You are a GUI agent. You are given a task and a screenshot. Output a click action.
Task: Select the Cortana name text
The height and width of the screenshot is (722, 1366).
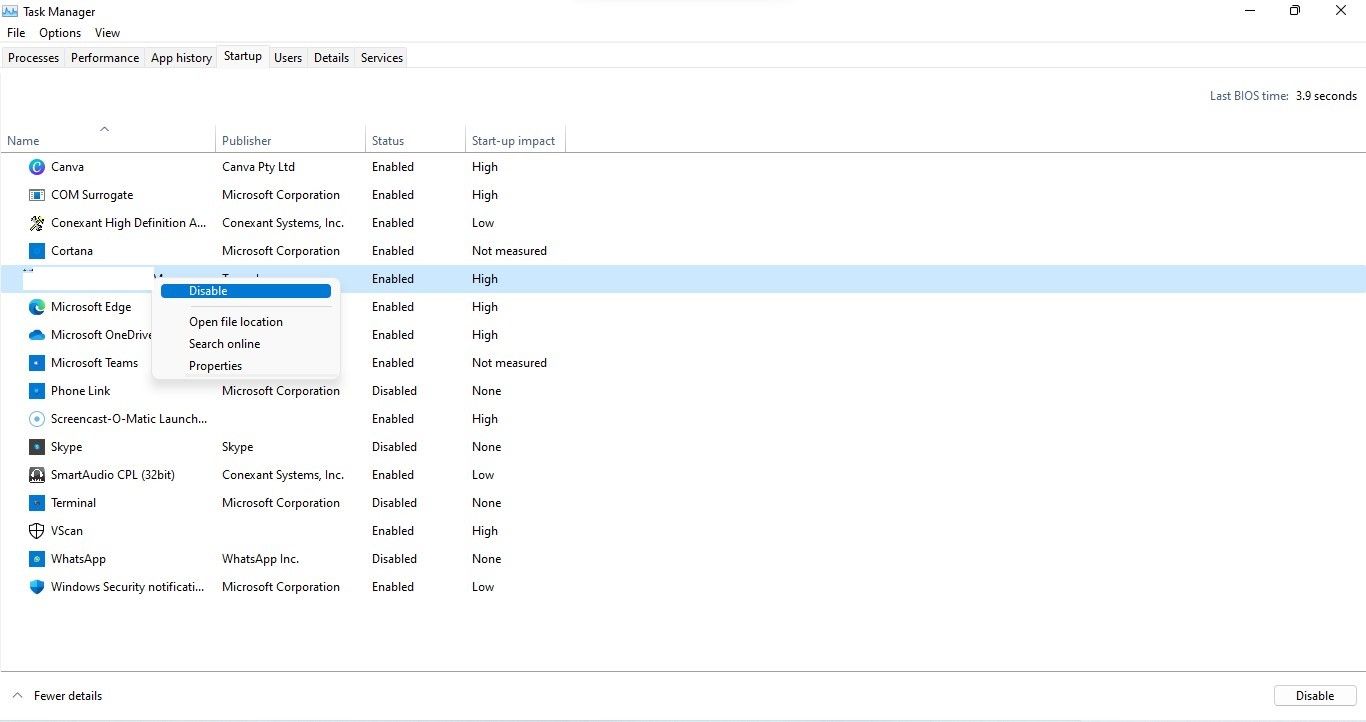72,251
